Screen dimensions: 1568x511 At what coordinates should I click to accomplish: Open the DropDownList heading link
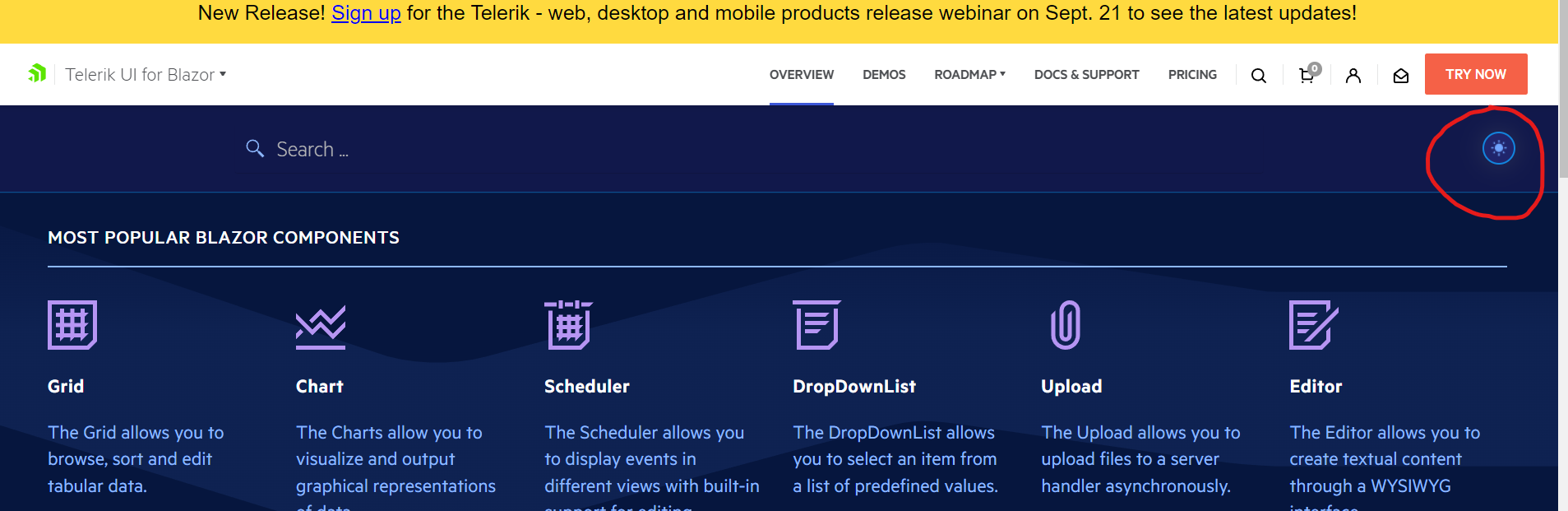[x=854, y=386]
